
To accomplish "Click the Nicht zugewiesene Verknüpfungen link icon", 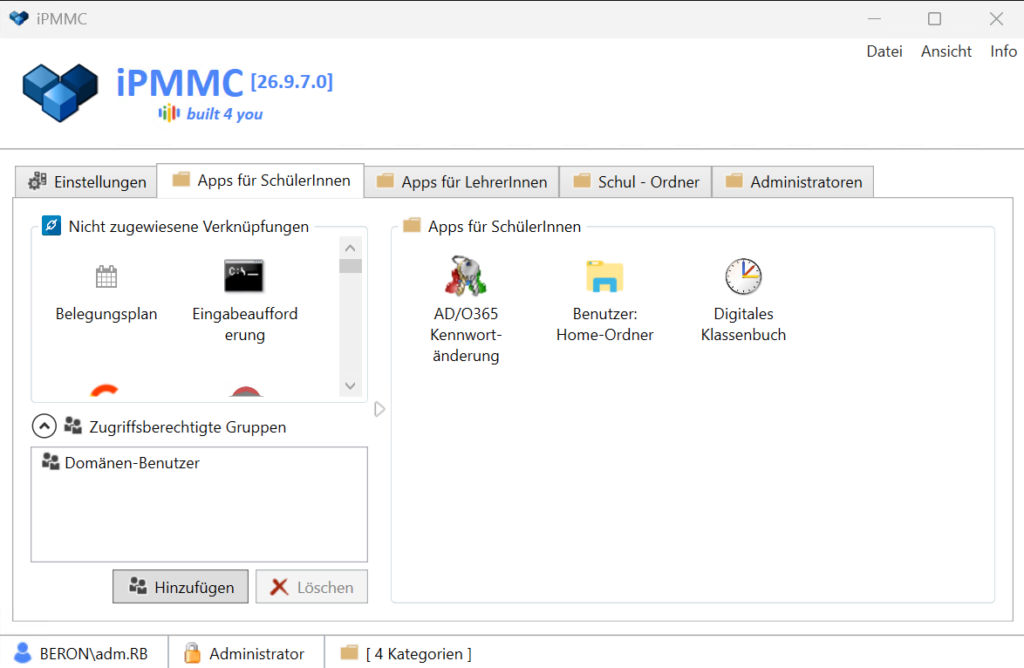I will [x=52, y=225].
